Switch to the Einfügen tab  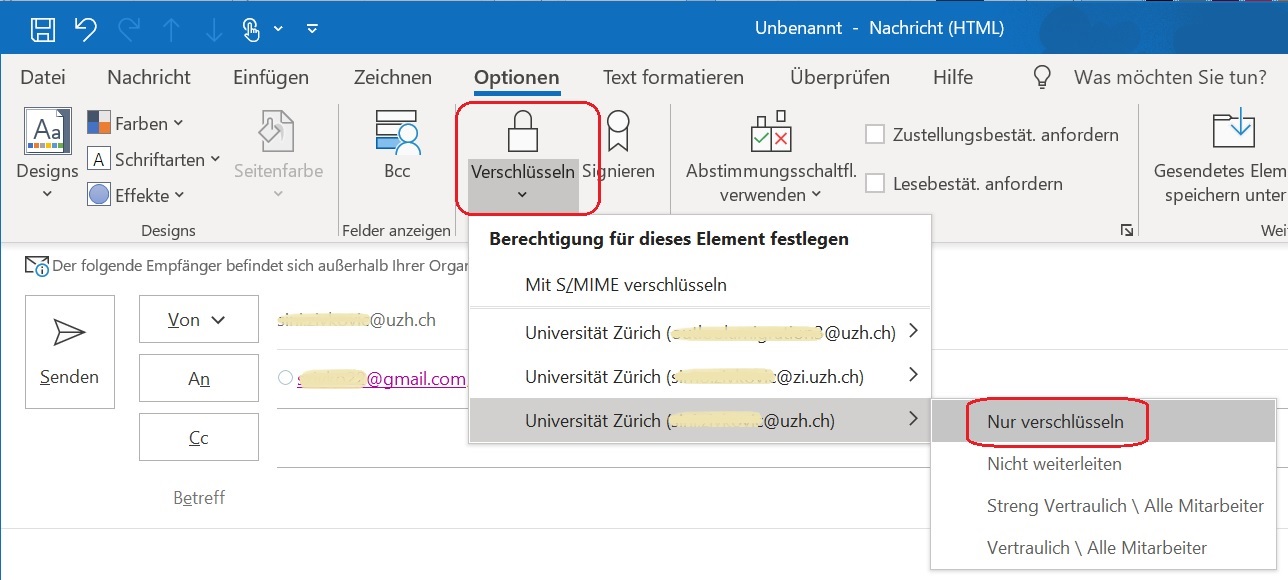point(271,77)
